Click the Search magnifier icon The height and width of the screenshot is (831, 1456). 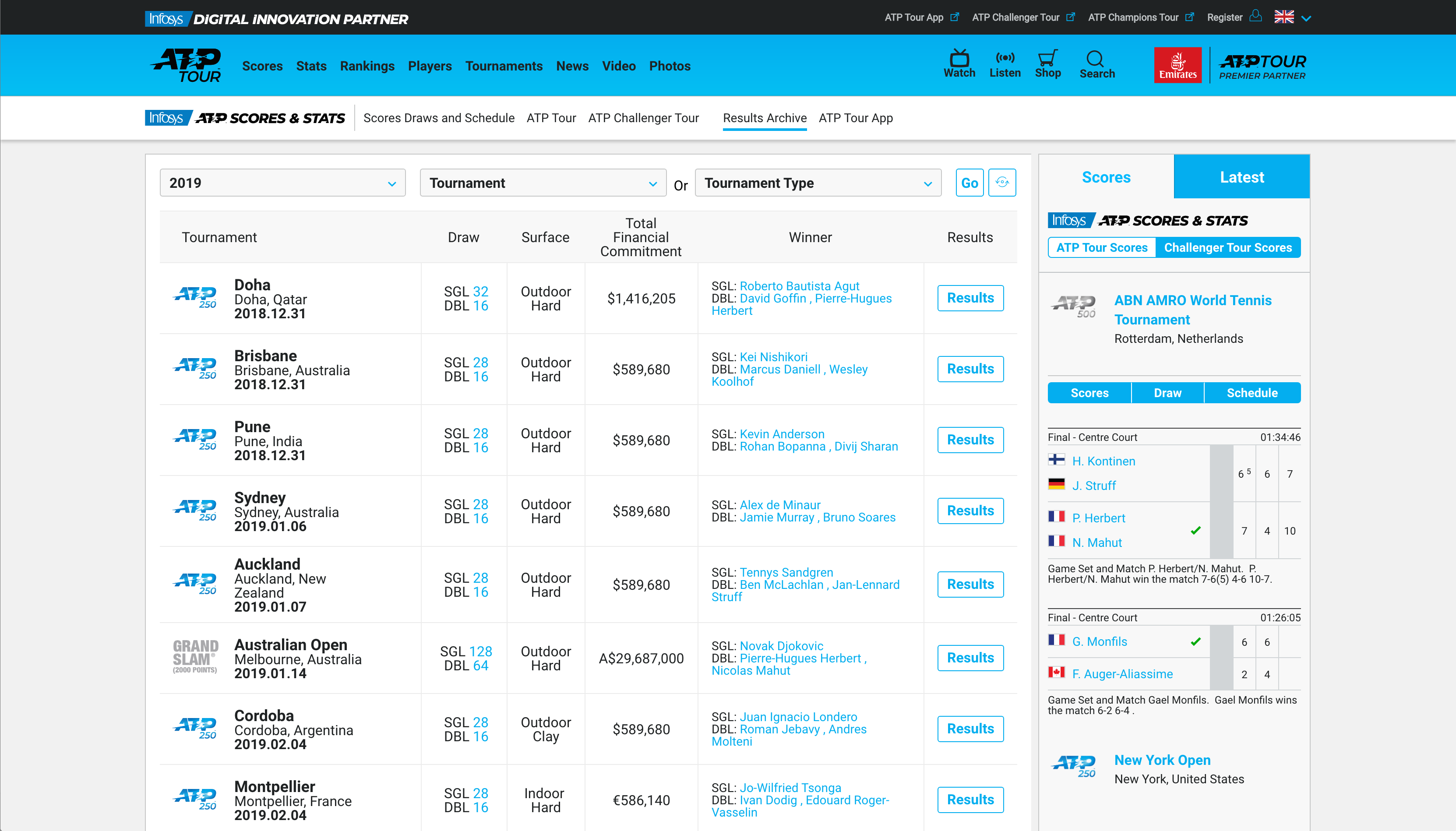1095,59
